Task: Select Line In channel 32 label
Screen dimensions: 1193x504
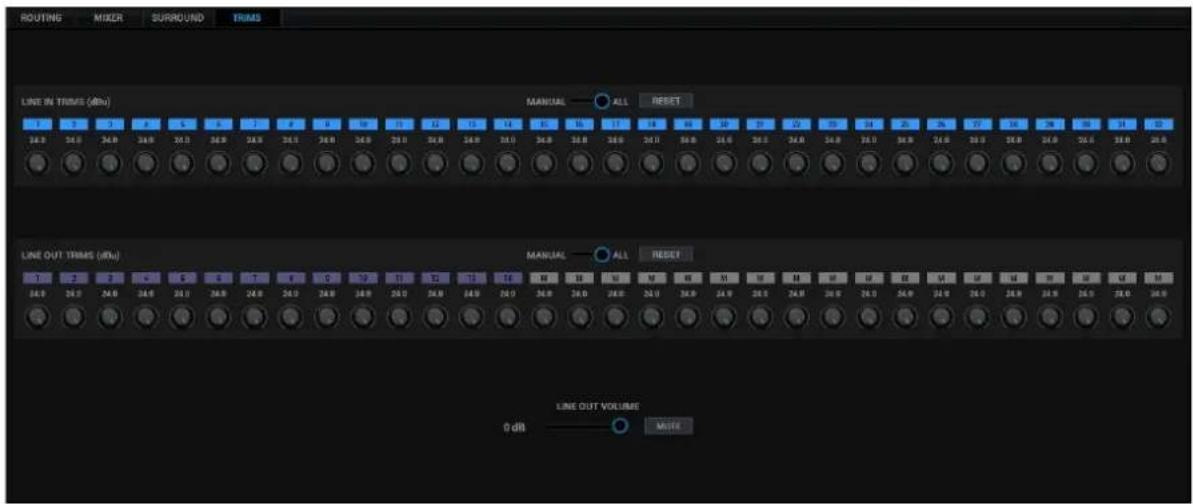Action: 1160,123
